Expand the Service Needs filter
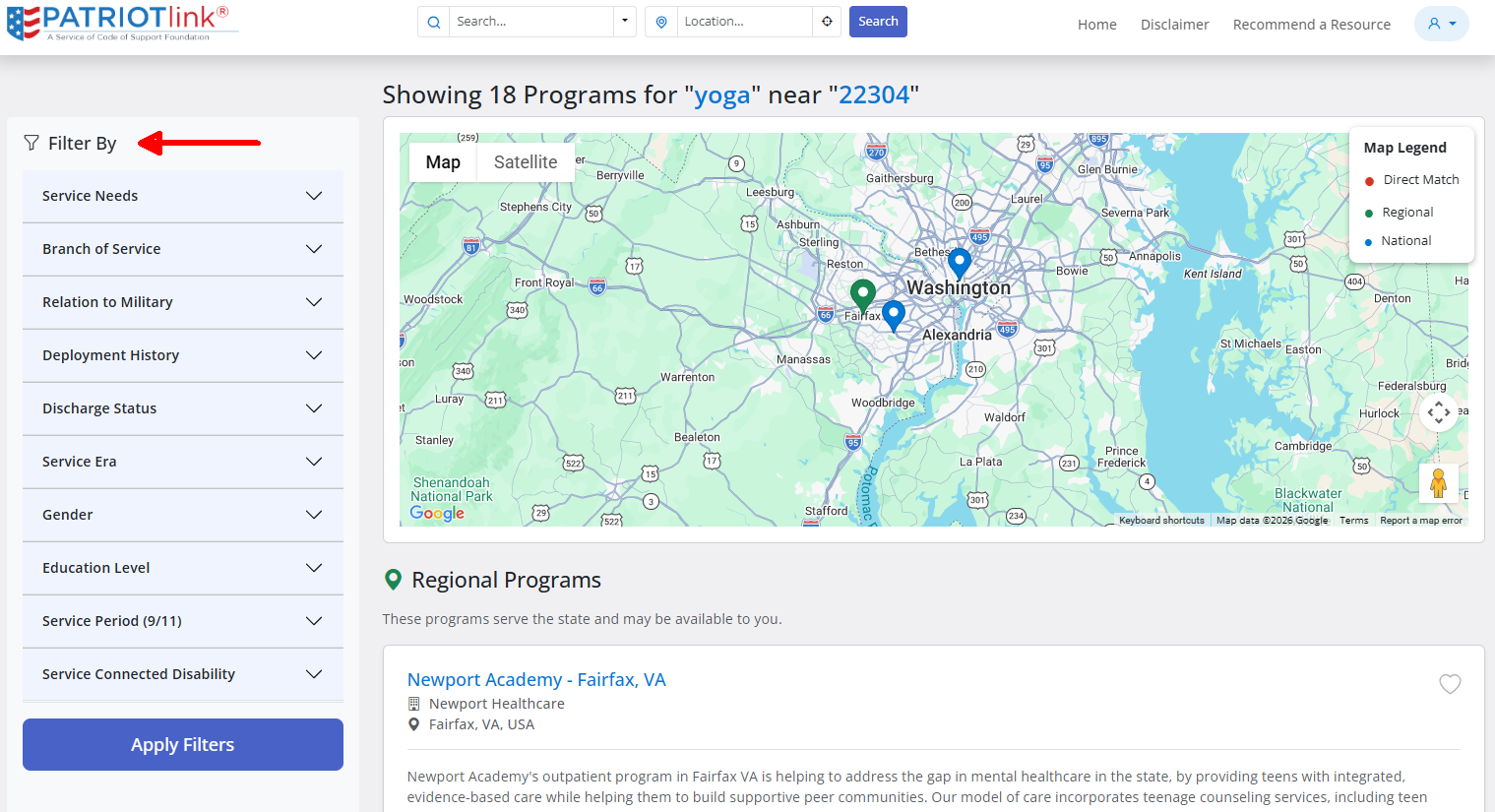Image resolution: width=1495 pixels, height=812 pixels. point(183,196)
